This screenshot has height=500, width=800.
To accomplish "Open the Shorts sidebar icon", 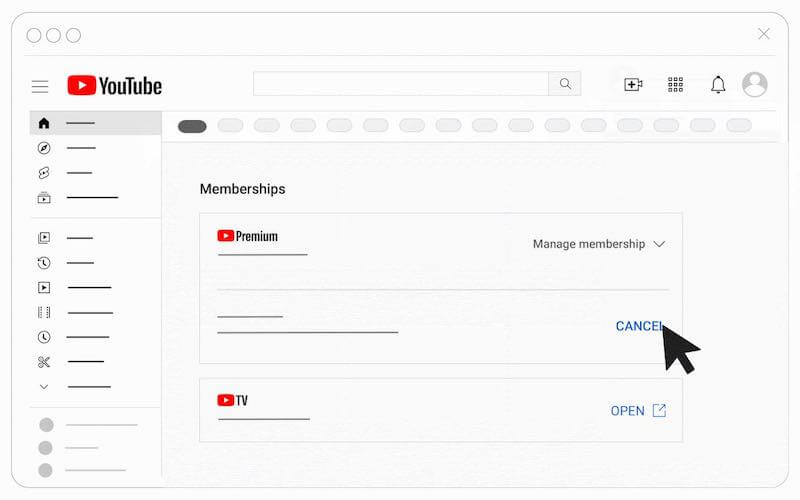I will pyautogui.click(x=44, y=172).
